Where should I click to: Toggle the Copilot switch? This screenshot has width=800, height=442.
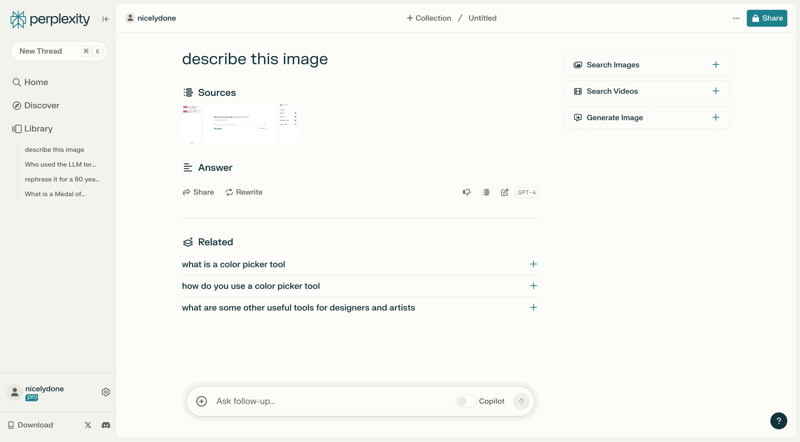tap(466, 401)
